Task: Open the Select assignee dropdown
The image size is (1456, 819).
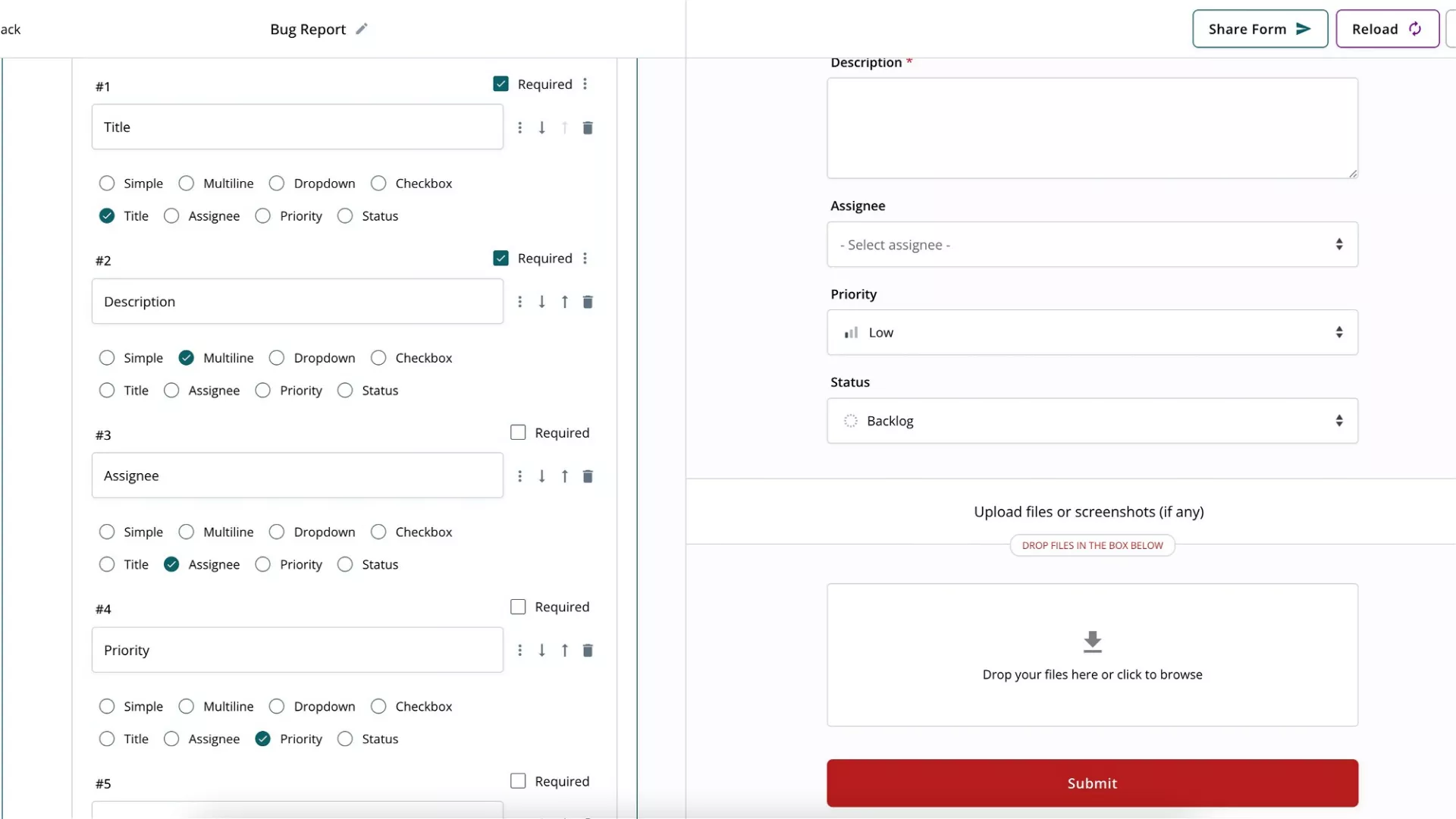Action: pyautogui.click(x=1092, y=244)
